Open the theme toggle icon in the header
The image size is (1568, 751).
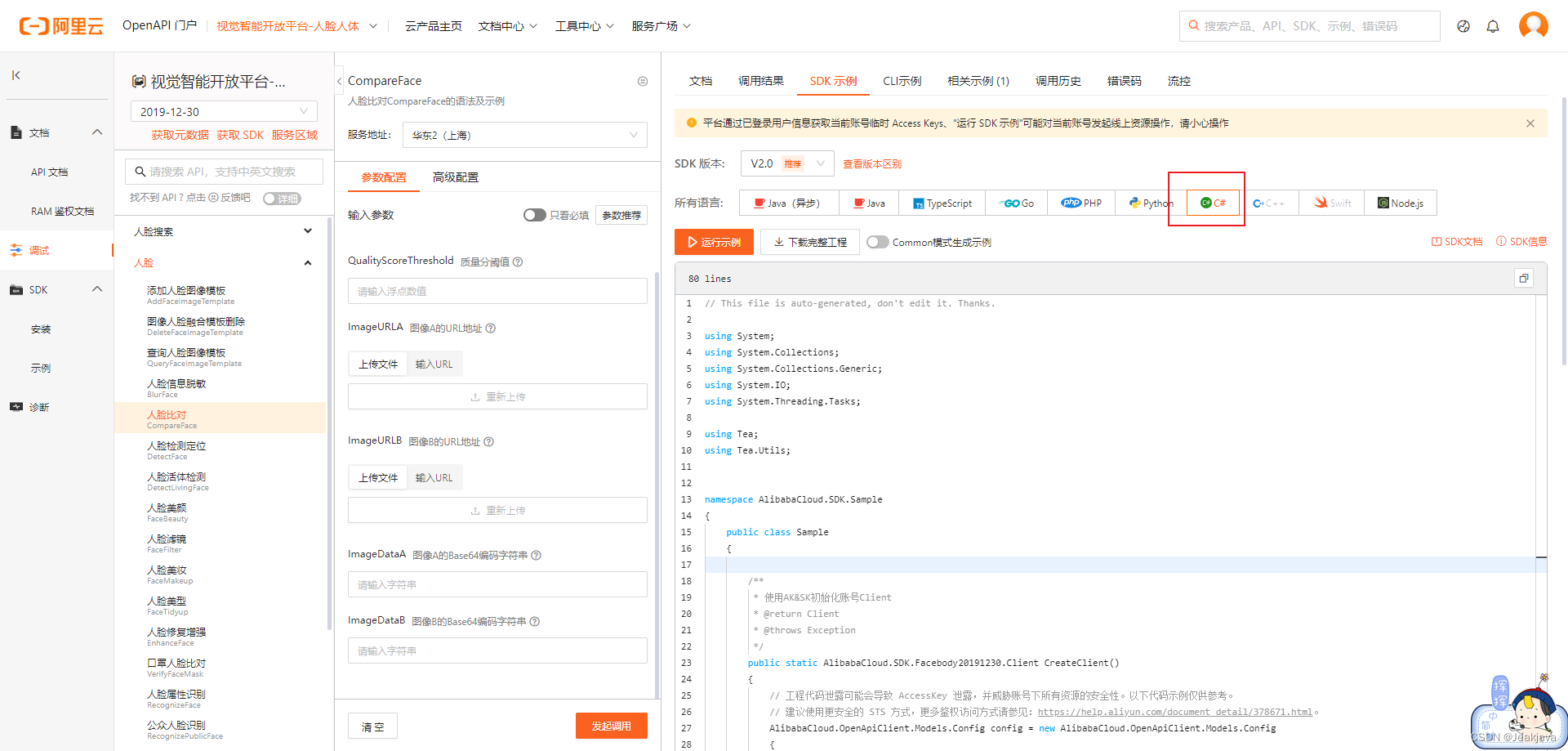[1463, 26]
